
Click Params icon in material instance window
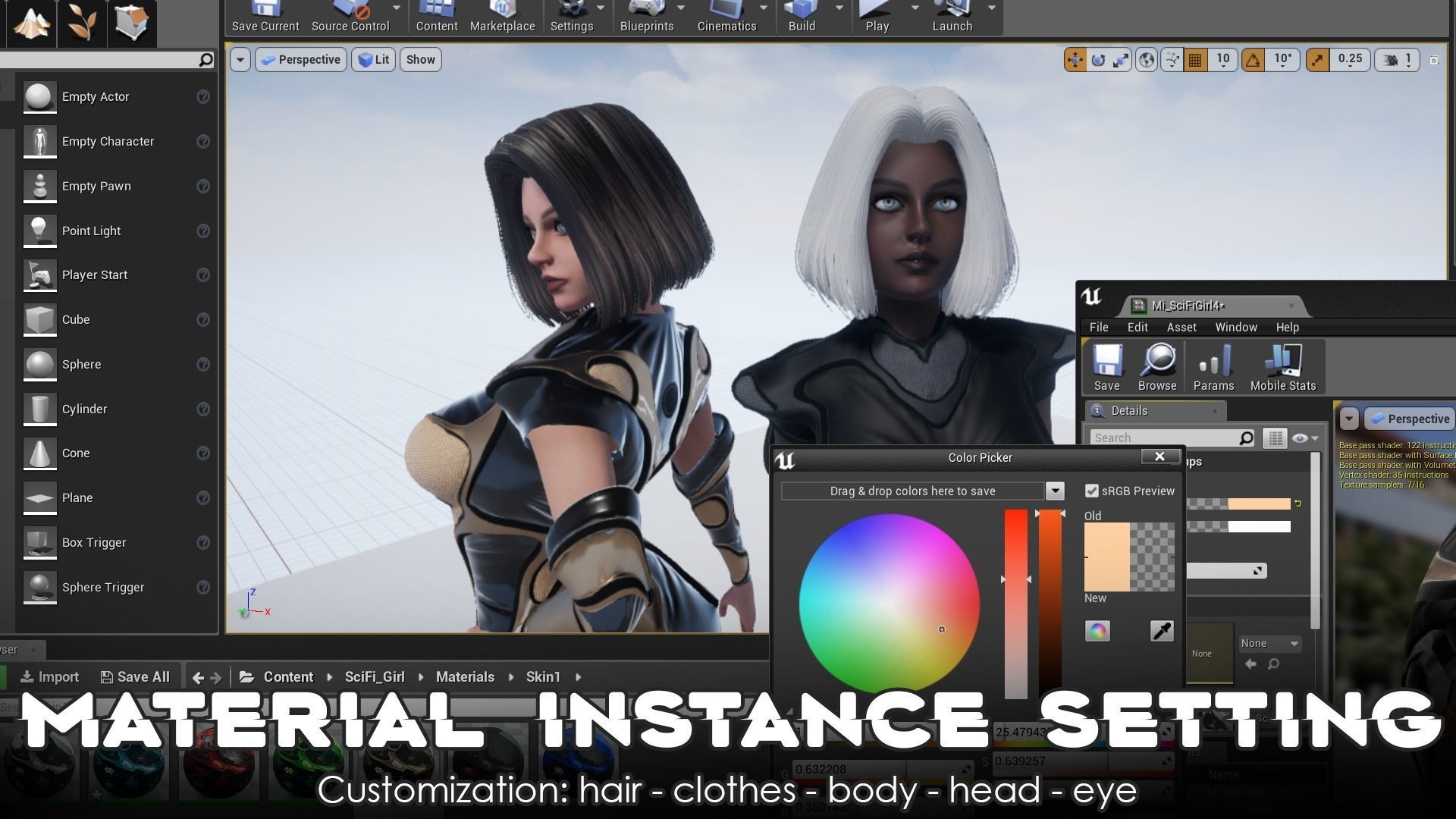pos(1213,368)
